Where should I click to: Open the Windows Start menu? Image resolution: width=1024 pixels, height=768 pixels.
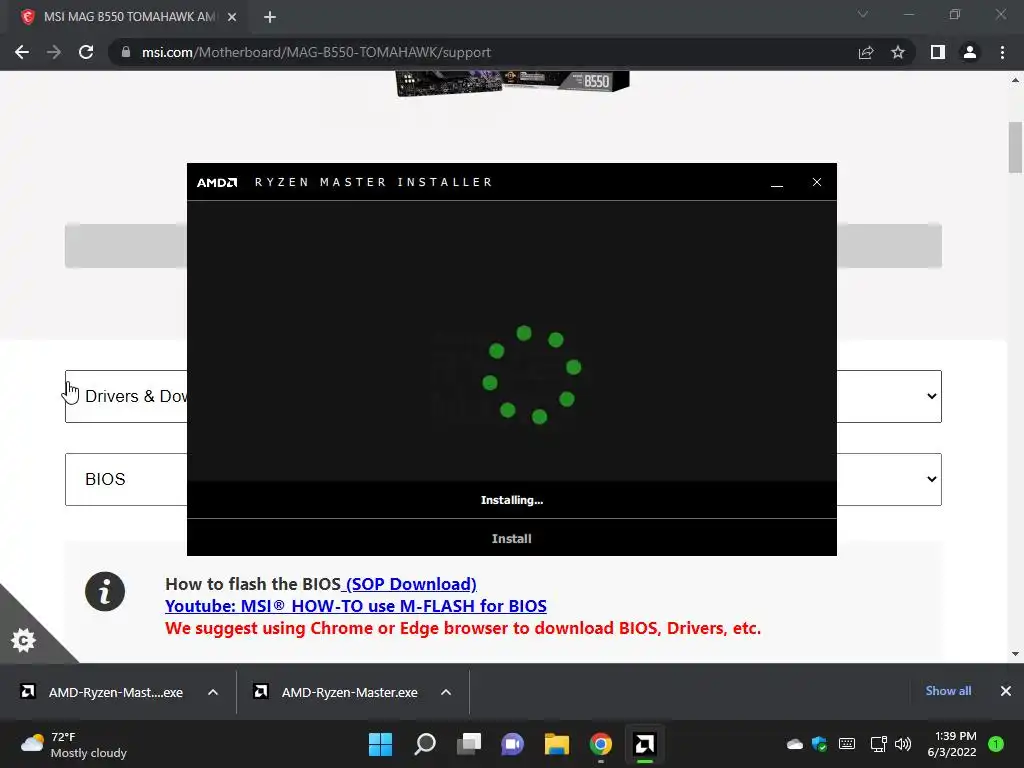coord(380,744)
